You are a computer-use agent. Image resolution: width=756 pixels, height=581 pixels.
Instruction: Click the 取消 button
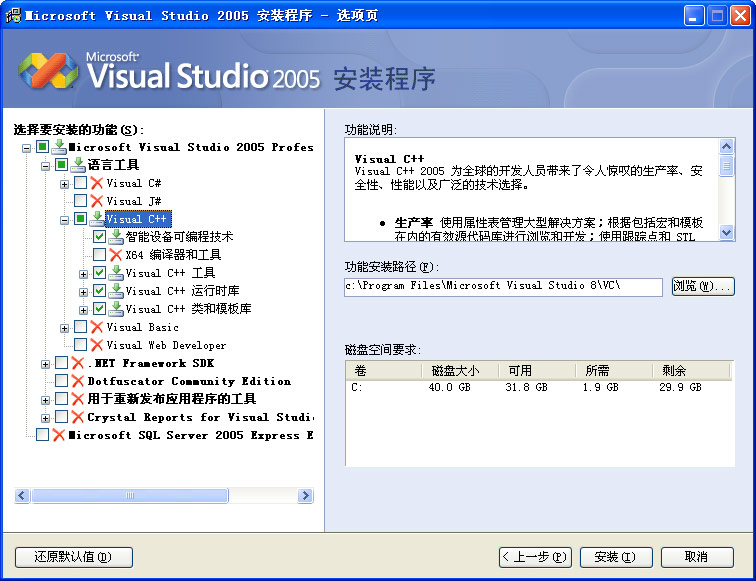(x=697, y=557)
